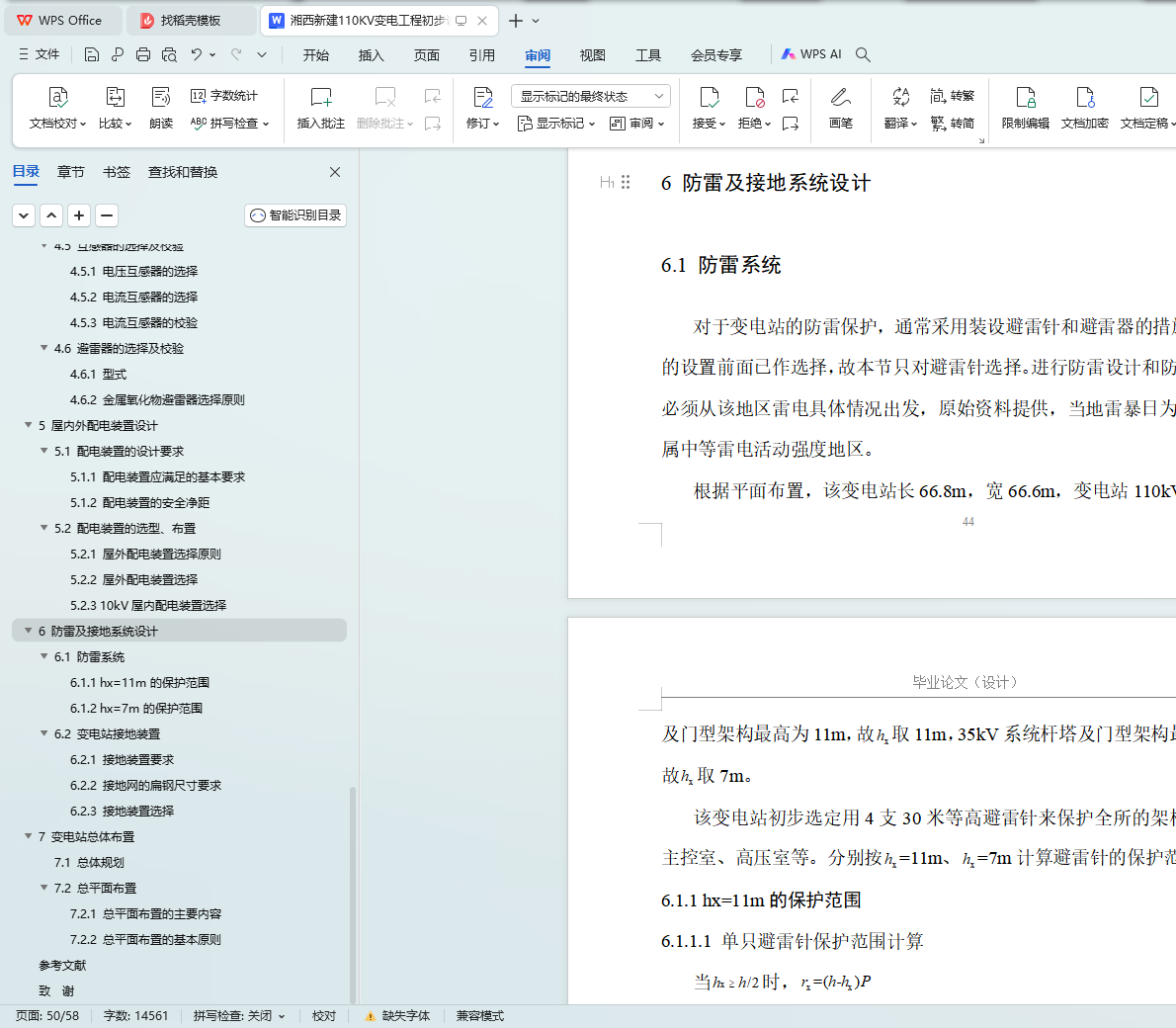Go to 6.1.1 hx=11m 的保护范围 heading
Viewport: 1176px width, 1028px height.
(139, 682)
